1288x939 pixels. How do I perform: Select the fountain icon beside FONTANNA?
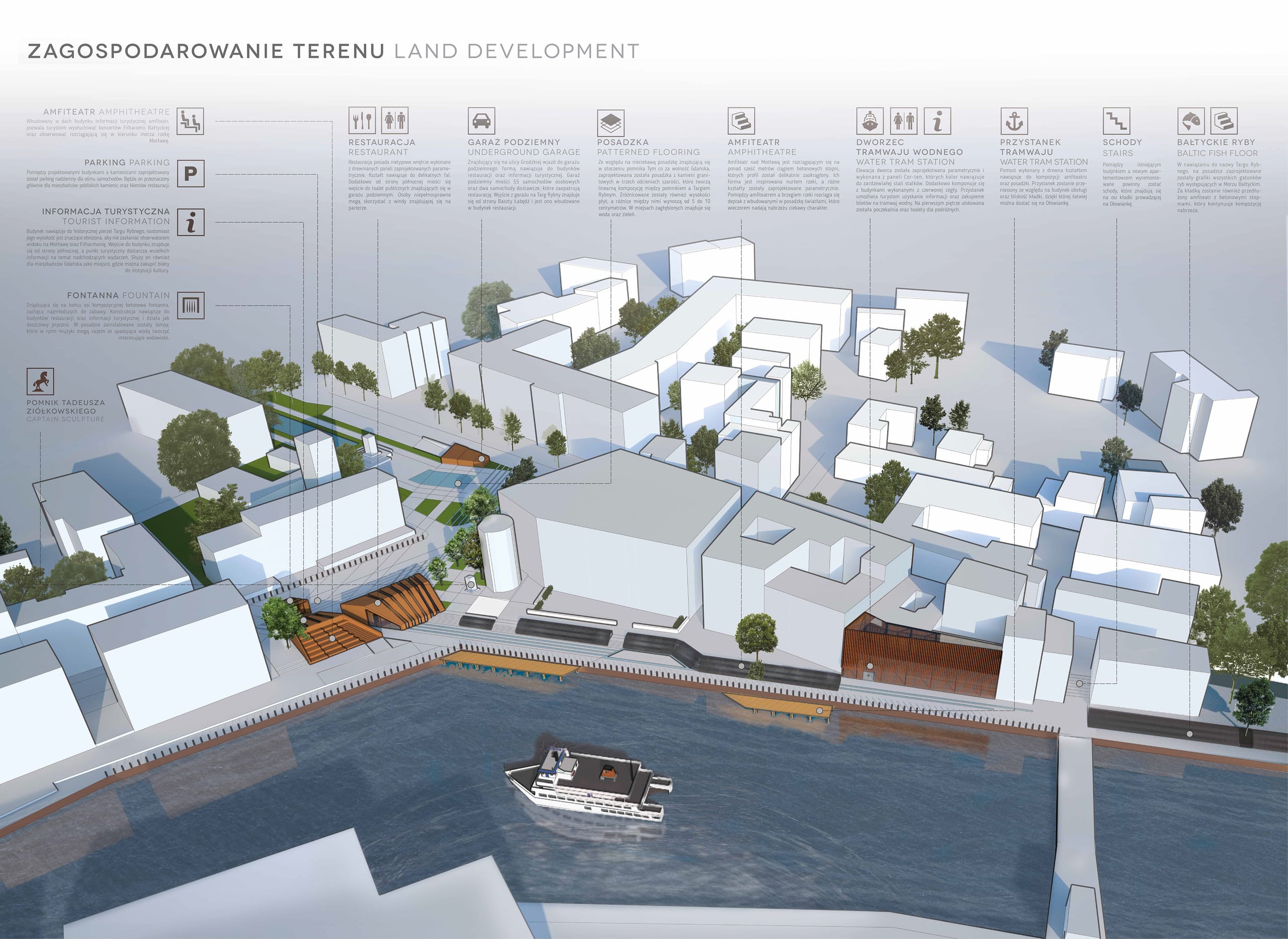[190, 306]
